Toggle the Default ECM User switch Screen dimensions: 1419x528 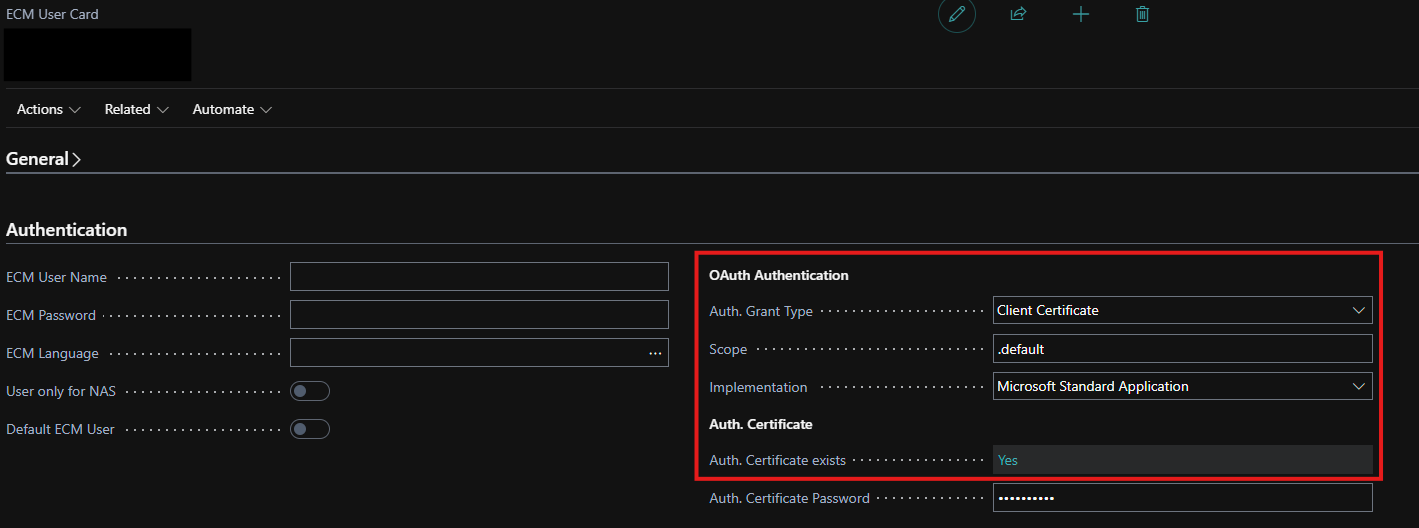tap(309, 429)
